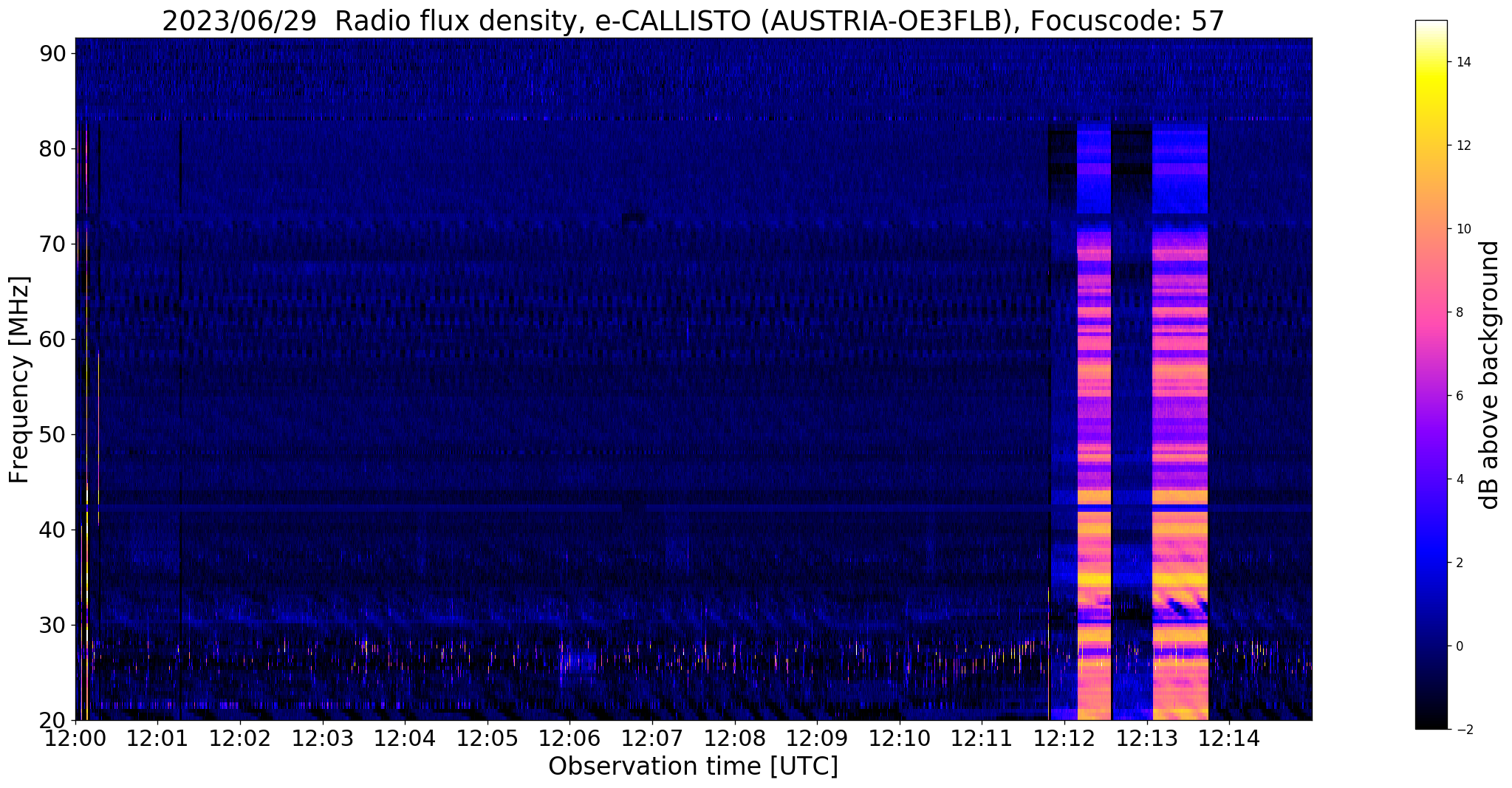Pick the 14 dB colorbar tick label
Image resolution: width=1512 pixels, height=788 pixels.
[1462, 62]
